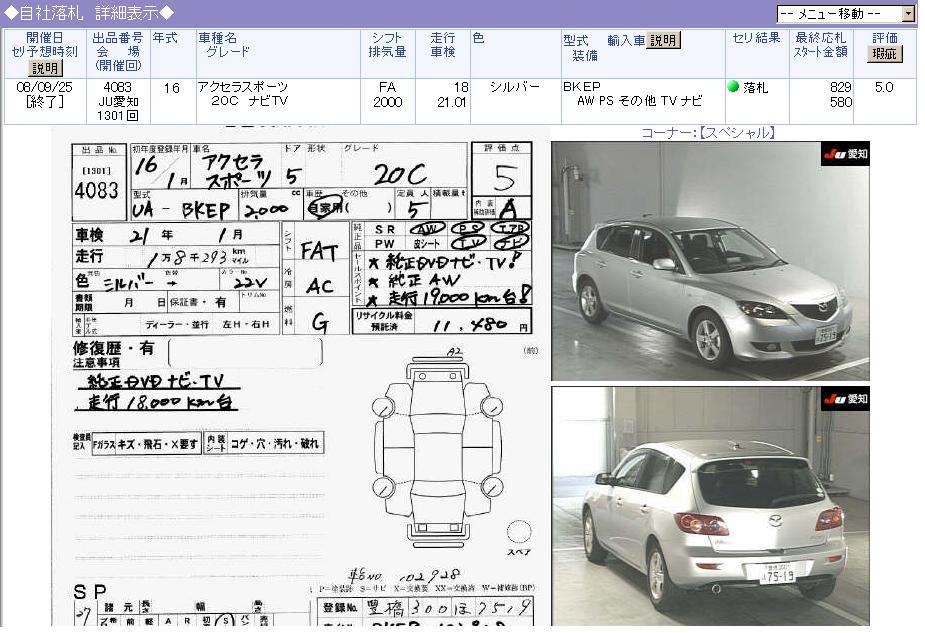Click the 自社落札 詳細表示 page title

point(89,12)
